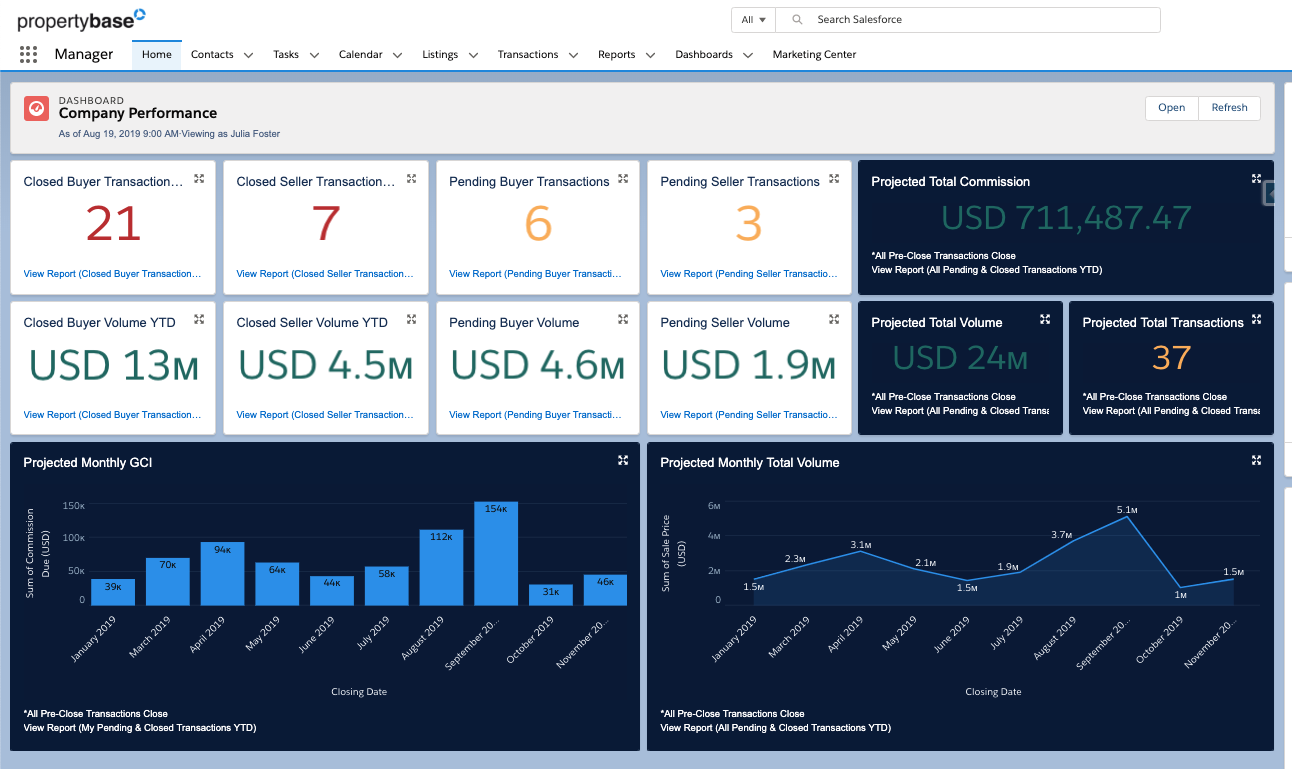Open the Transactions tab dropdown chevron
The width and height of the screenshot is (1292, 769).
(x=572, y=55)
